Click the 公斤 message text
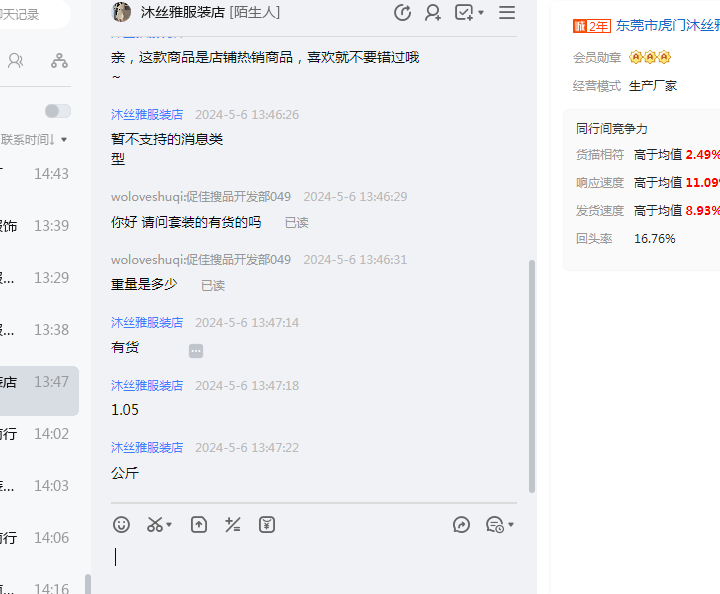720x594 pixels. [125, 473]
